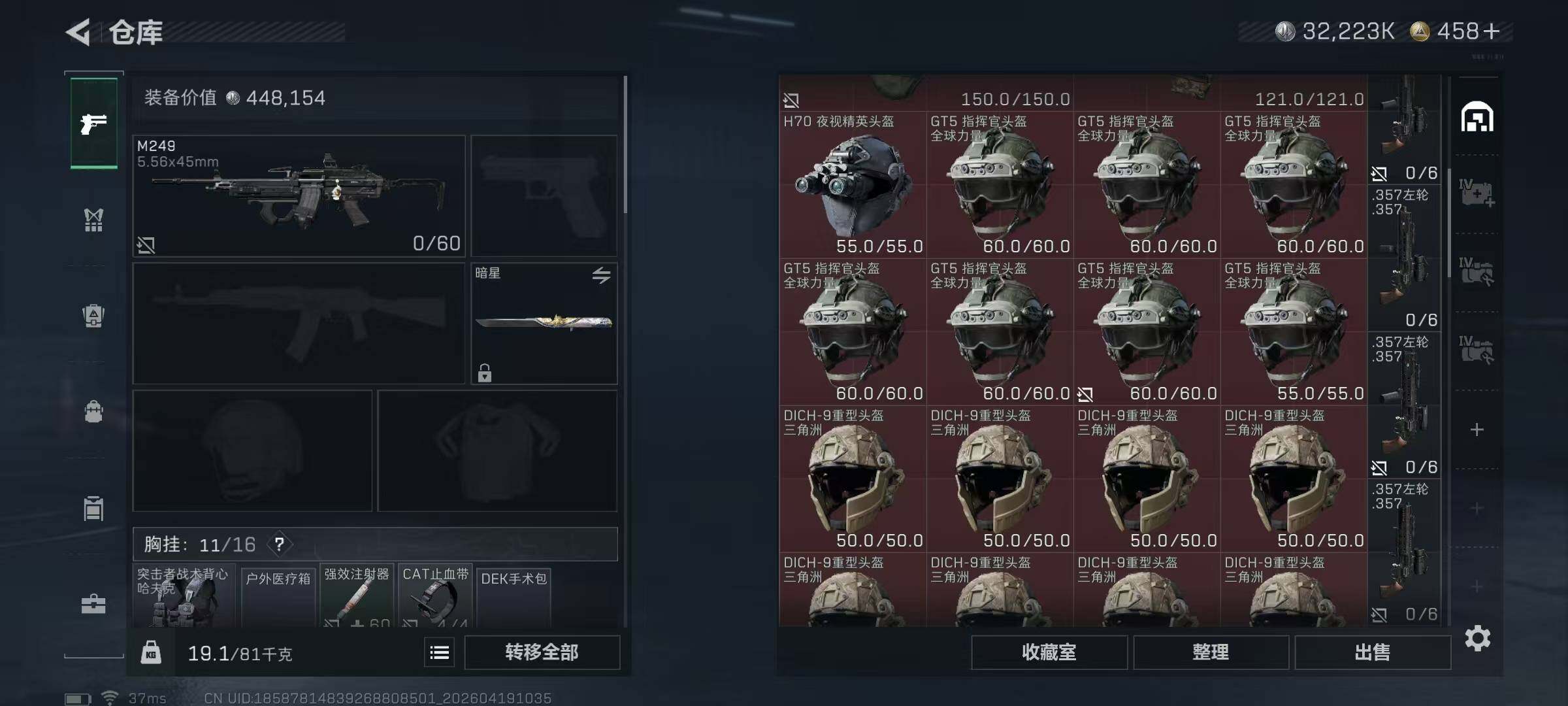Select the H70 夜视精英头盔 helmet
Screen dimensions: 1568x706
(853, 184)
